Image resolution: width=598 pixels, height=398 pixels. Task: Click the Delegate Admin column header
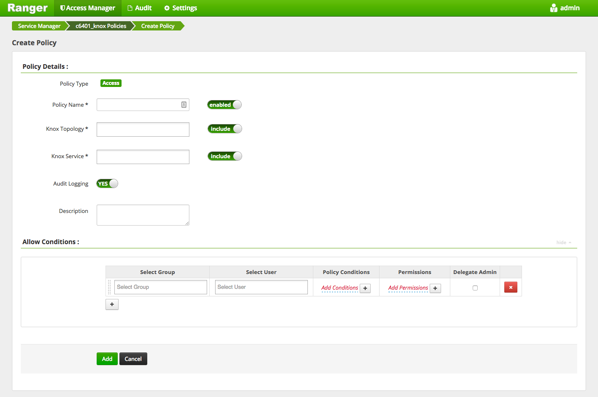(x=475, y=272)
